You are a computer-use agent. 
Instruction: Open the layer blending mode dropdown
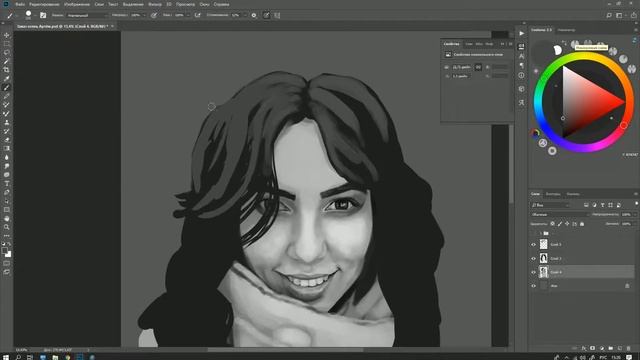point(560,214)
